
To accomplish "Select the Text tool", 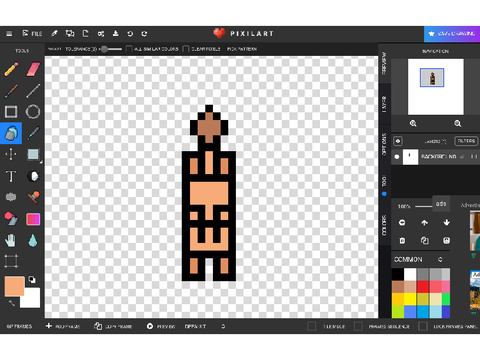I will pos(11,176).
